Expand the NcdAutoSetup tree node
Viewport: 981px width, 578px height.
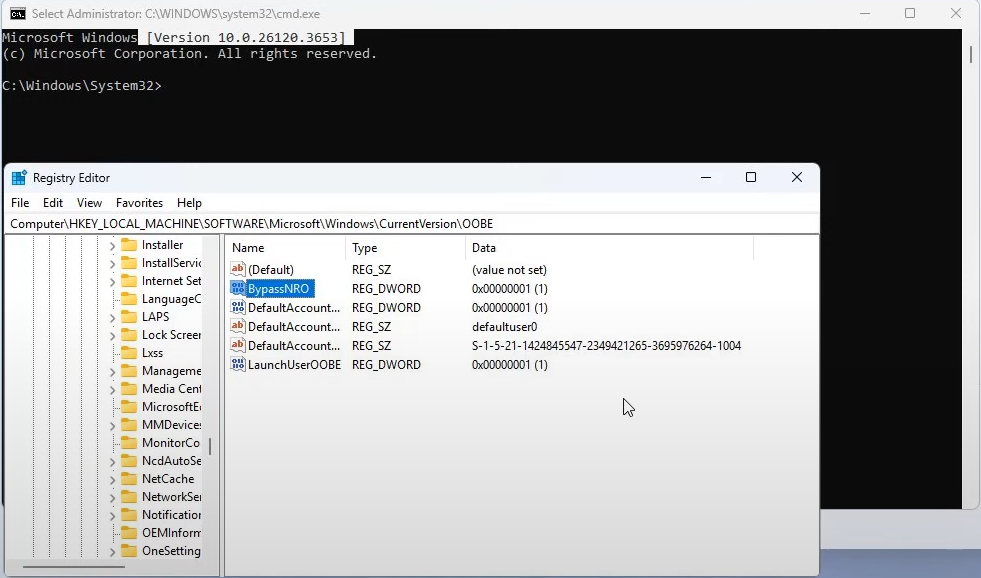click(x=113, y=462)
